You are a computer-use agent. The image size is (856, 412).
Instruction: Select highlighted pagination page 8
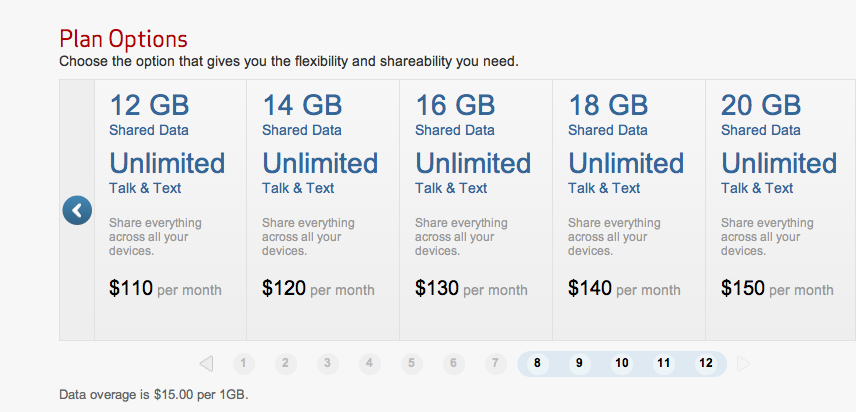tap(537, 363)
